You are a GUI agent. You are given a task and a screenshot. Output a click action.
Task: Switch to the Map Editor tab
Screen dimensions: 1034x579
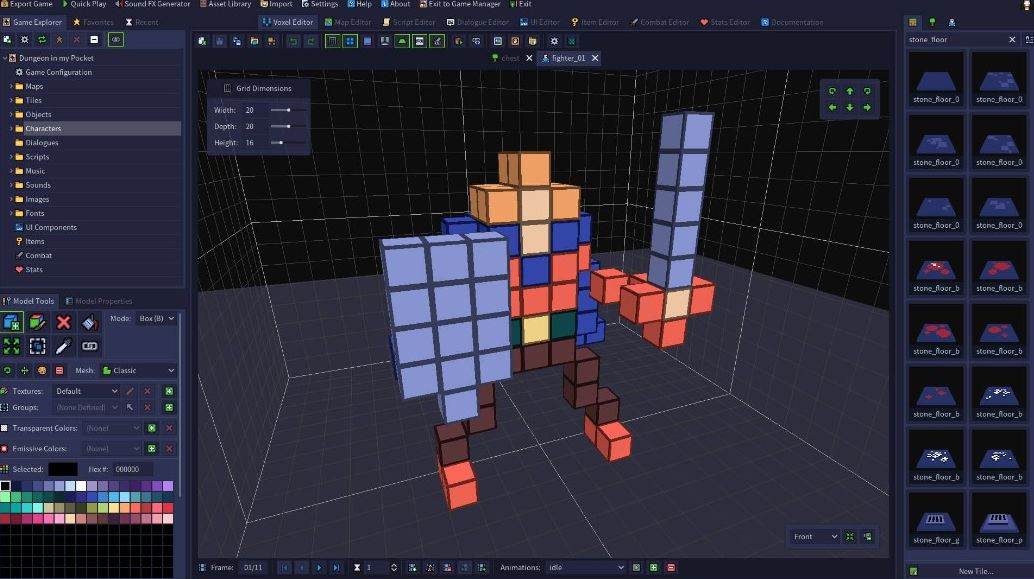[347, 22]
